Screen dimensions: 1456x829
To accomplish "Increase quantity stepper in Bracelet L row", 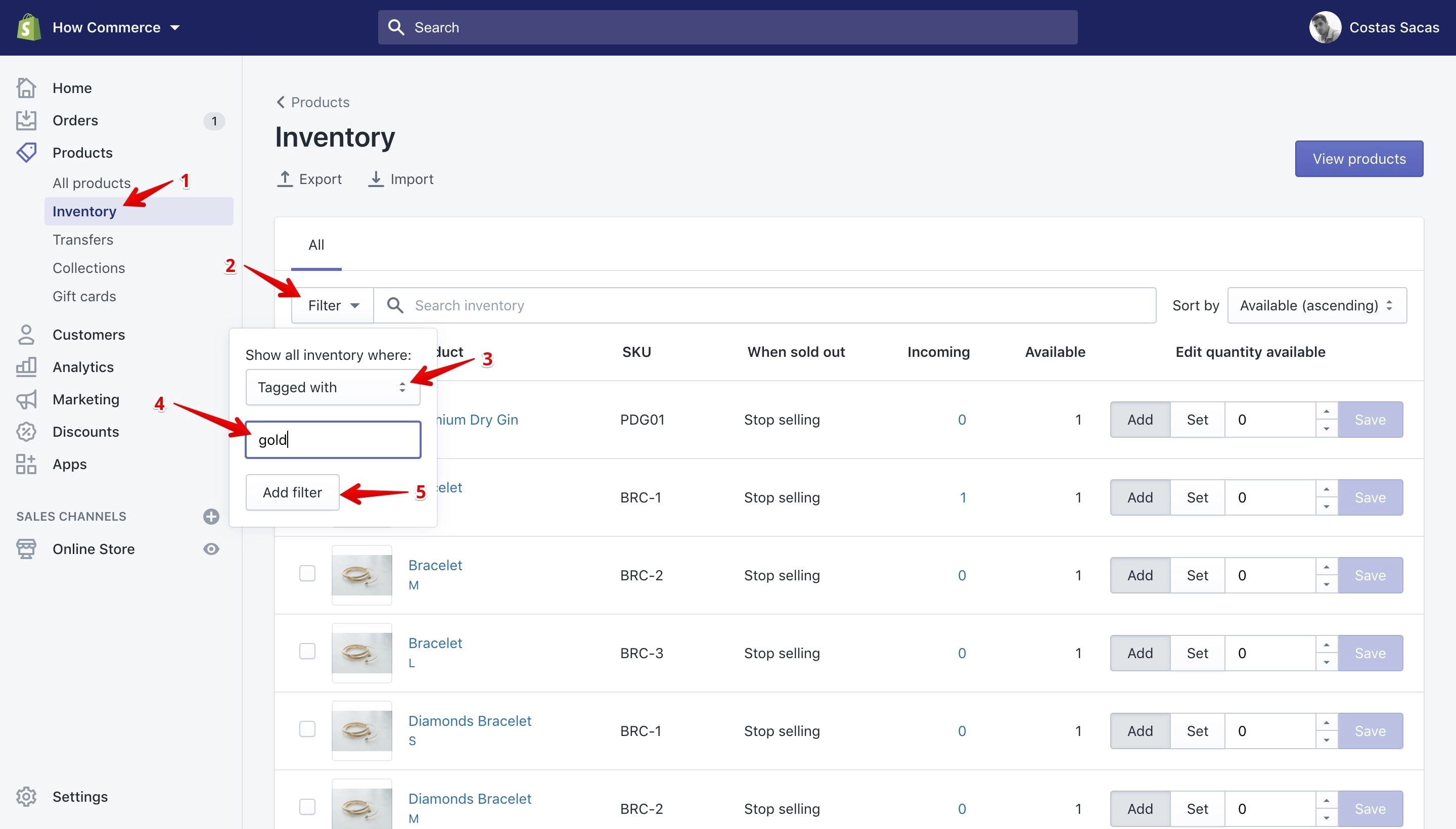I will 1326,644.
